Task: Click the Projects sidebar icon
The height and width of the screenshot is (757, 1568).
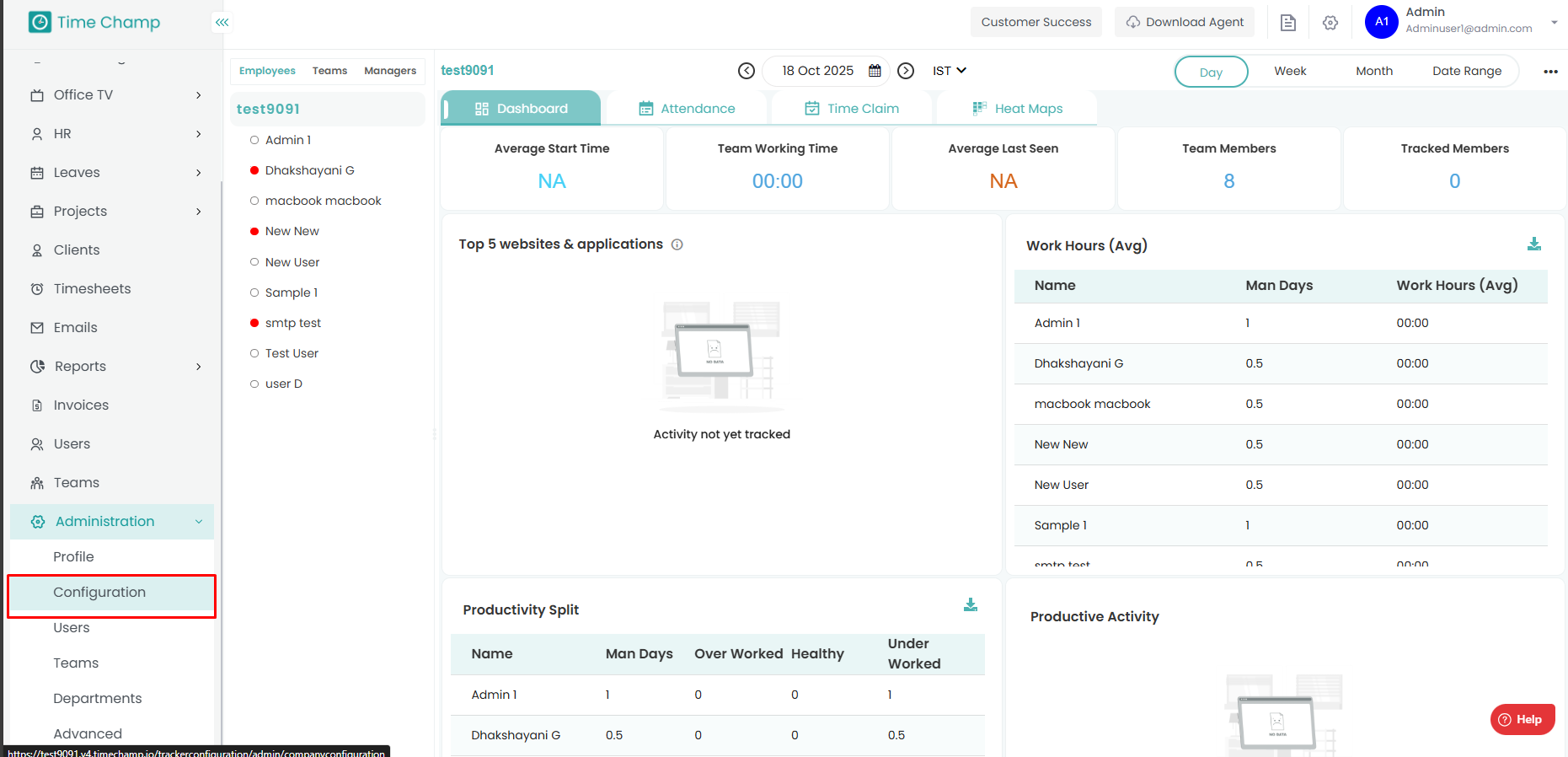Action: (x=37, y=212)
